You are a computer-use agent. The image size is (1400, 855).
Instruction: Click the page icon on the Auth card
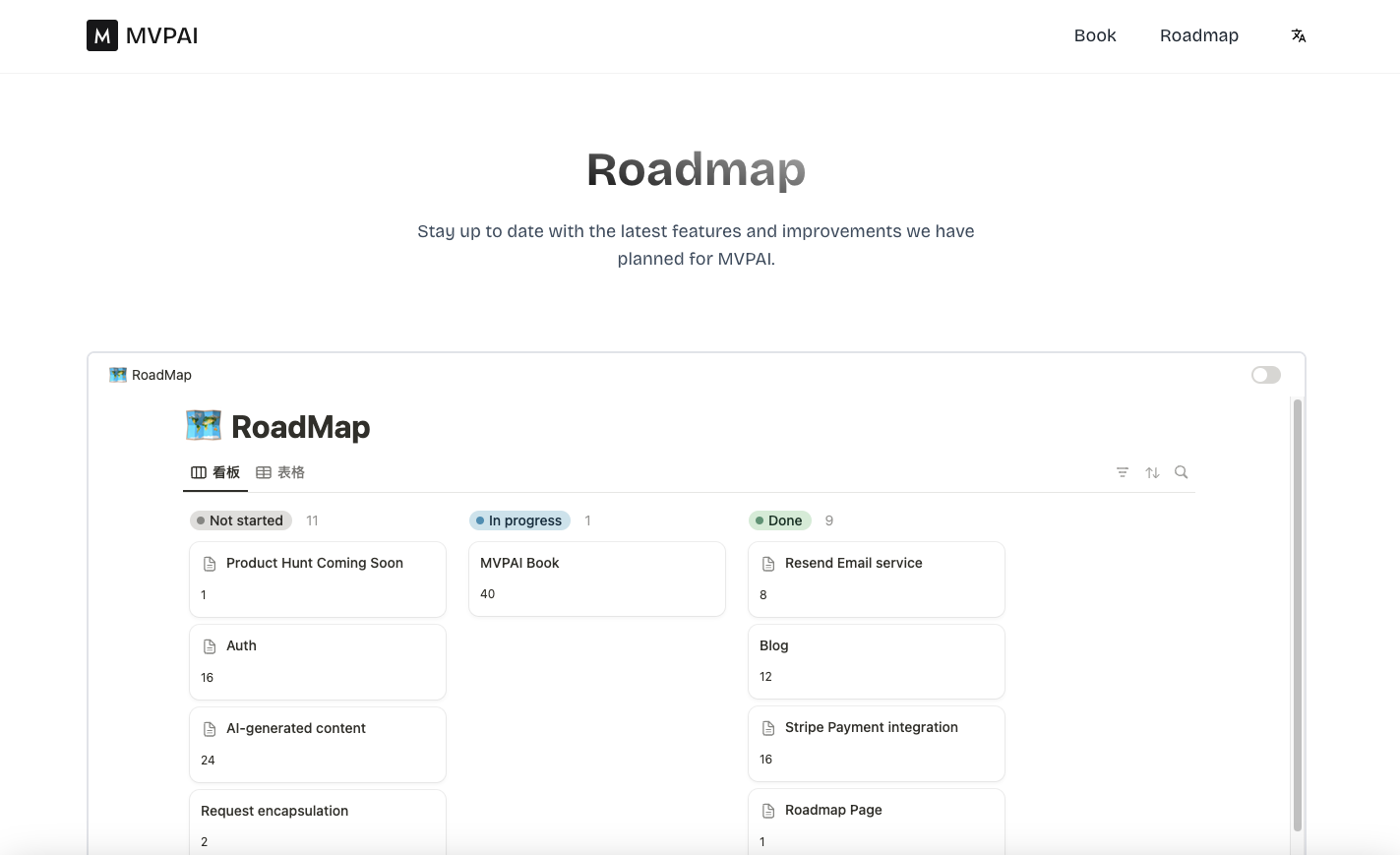(210, 646)
